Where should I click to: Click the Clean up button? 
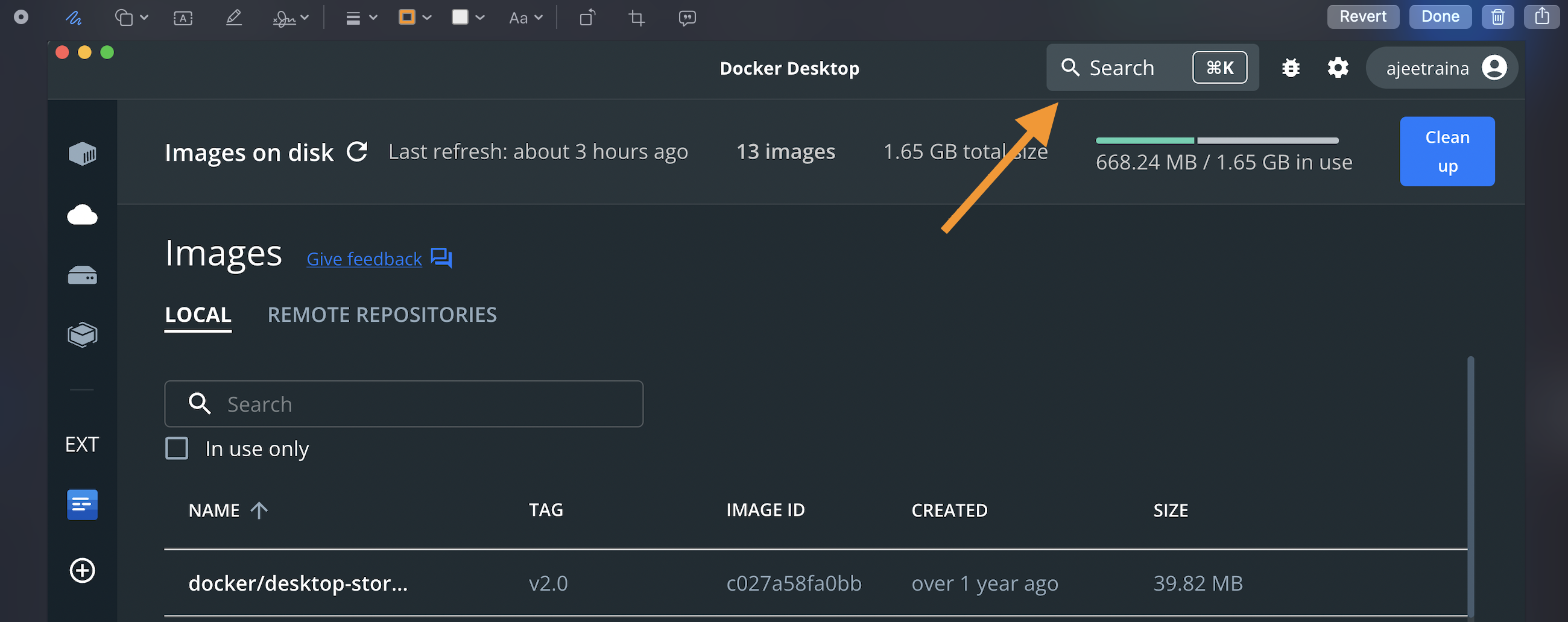pos(1447,151)
